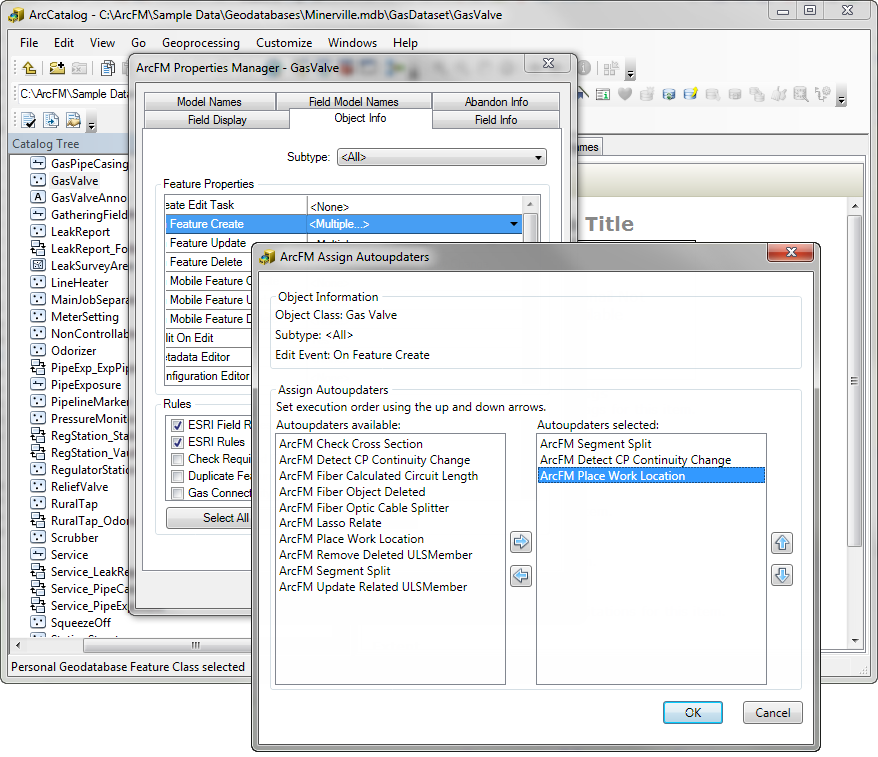Enable the Duplicate Feature checkbox
The image size is (878, 757).
(177, 476)
